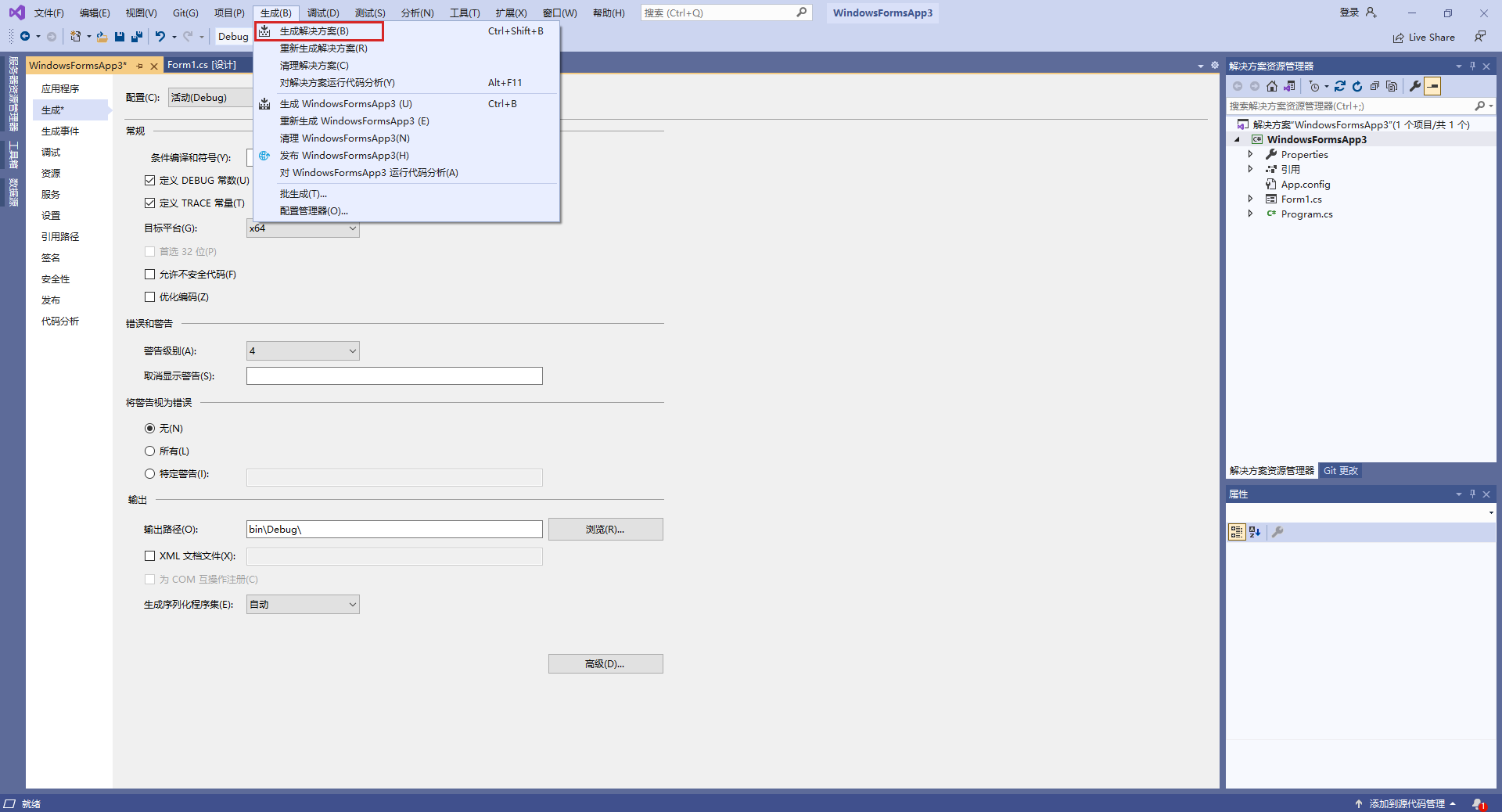Click the search magnifier in Solution Explorer
This screenshot has width=1502, height=812.
click(x=1479, y=106)
